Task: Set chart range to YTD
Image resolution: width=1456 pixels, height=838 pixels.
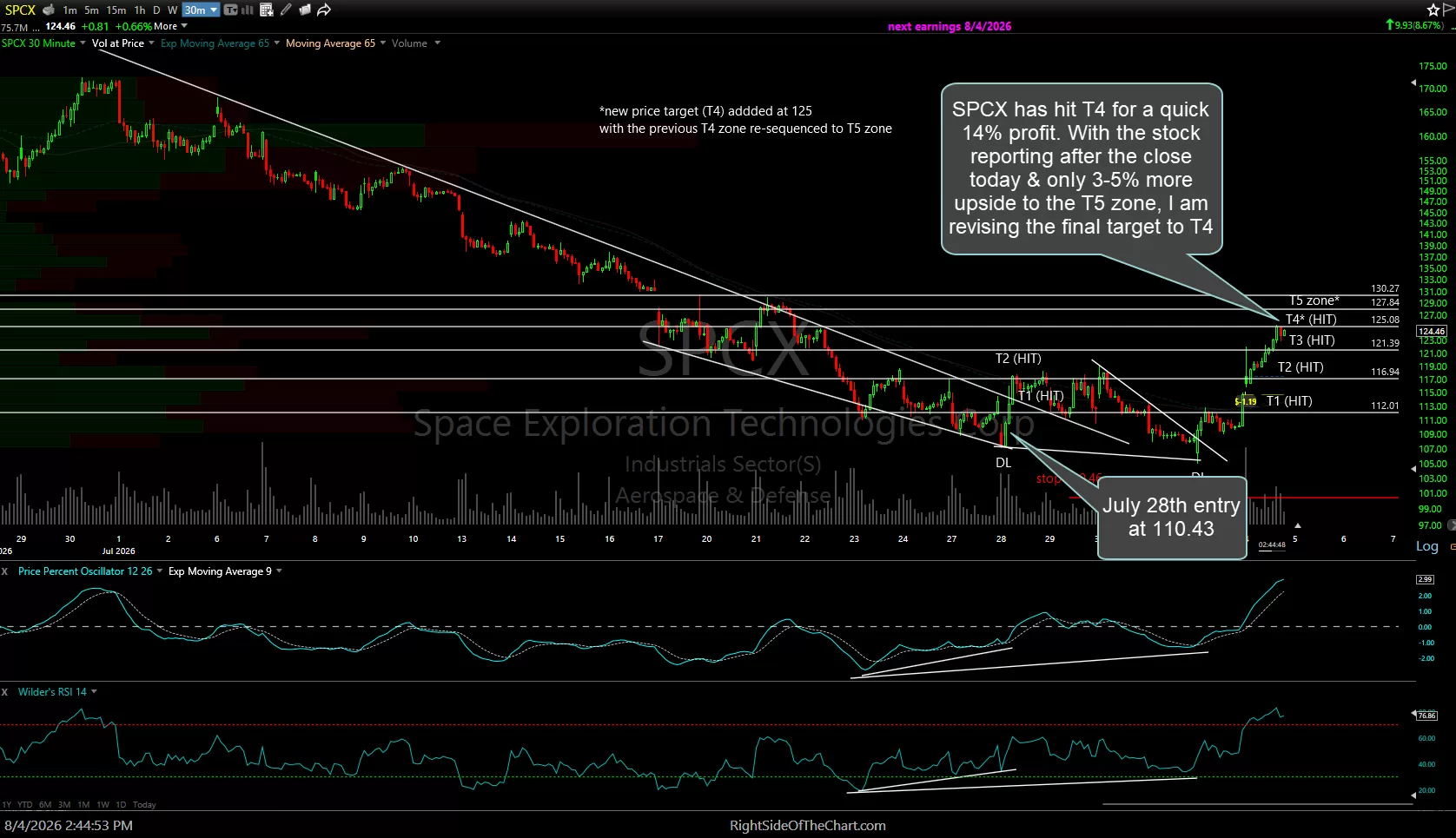Action: click(24, 805)
